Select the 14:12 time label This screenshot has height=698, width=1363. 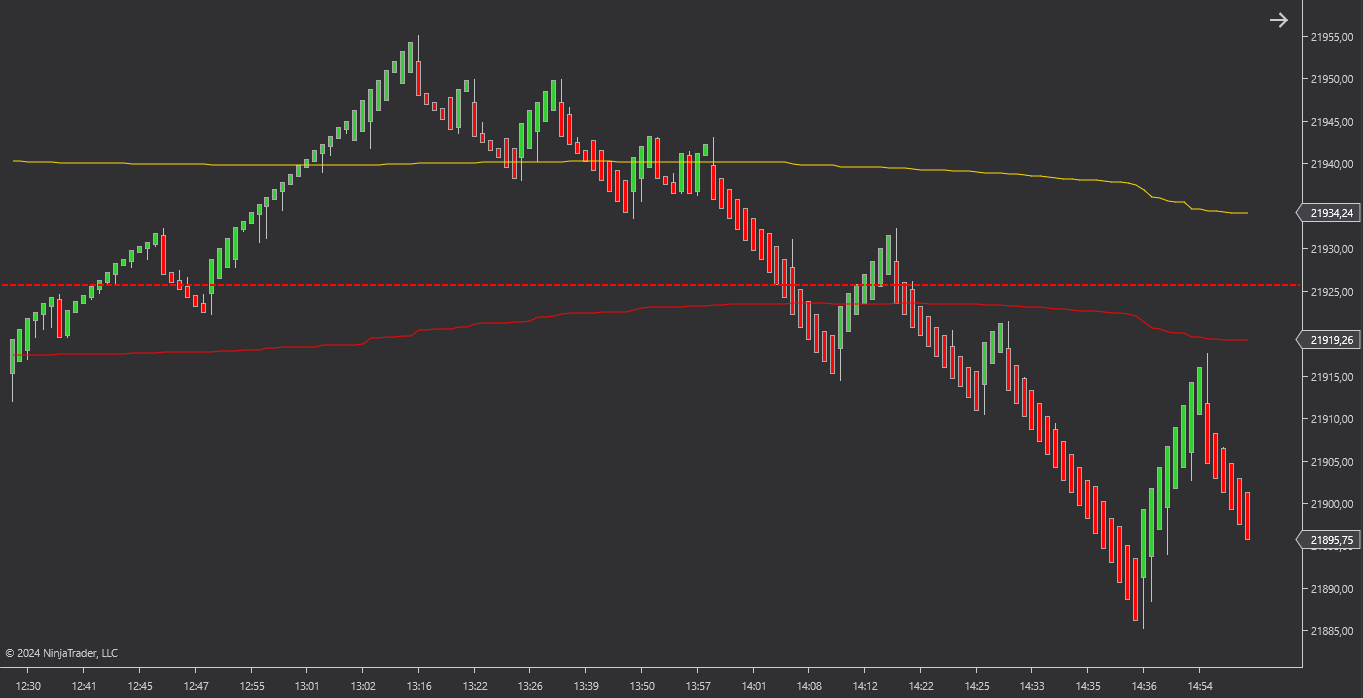[x=864, y=687]
